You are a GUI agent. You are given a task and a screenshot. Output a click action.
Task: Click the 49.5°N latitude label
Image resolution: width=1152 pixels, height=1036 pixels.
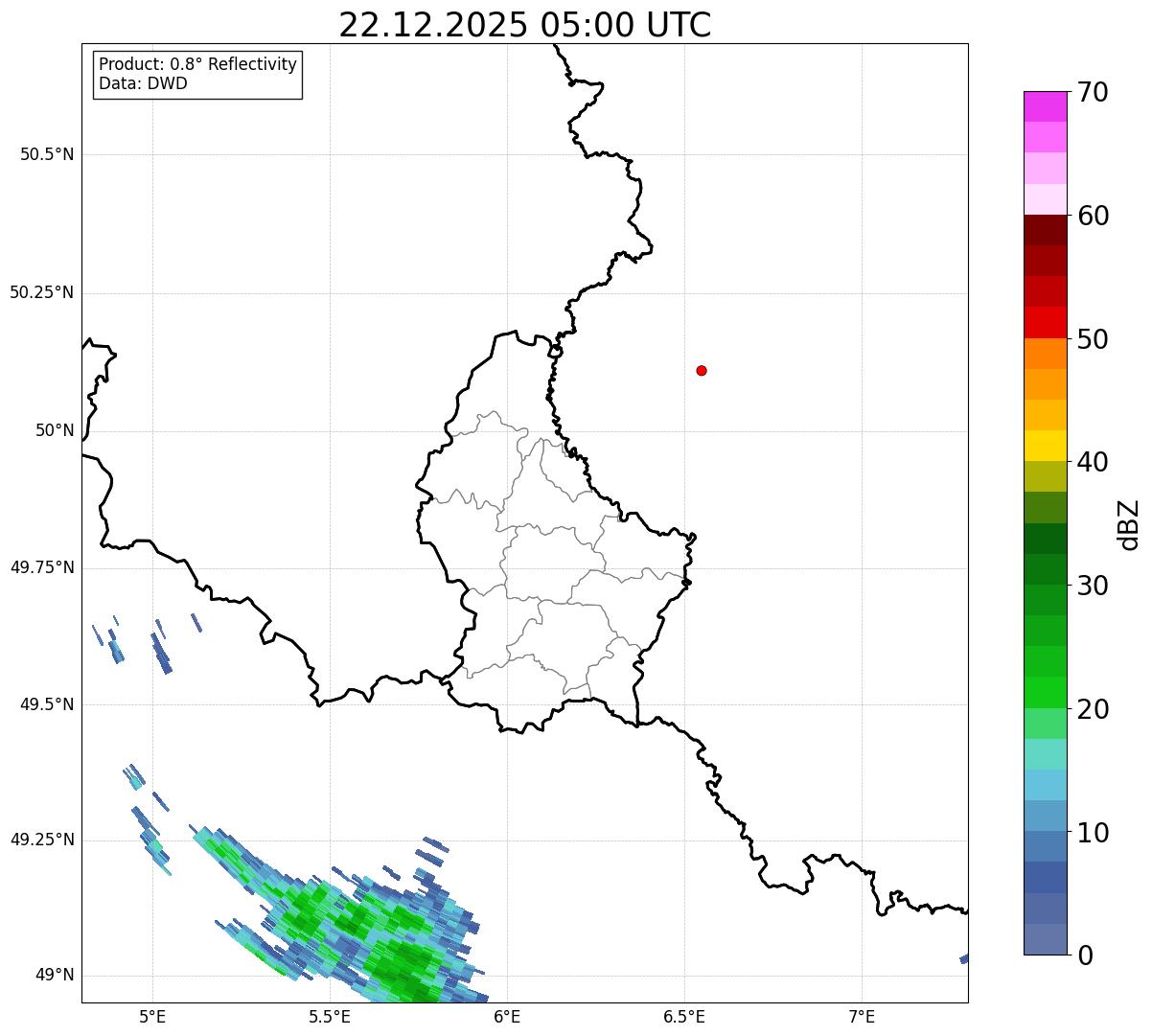[x=47, y=704]
